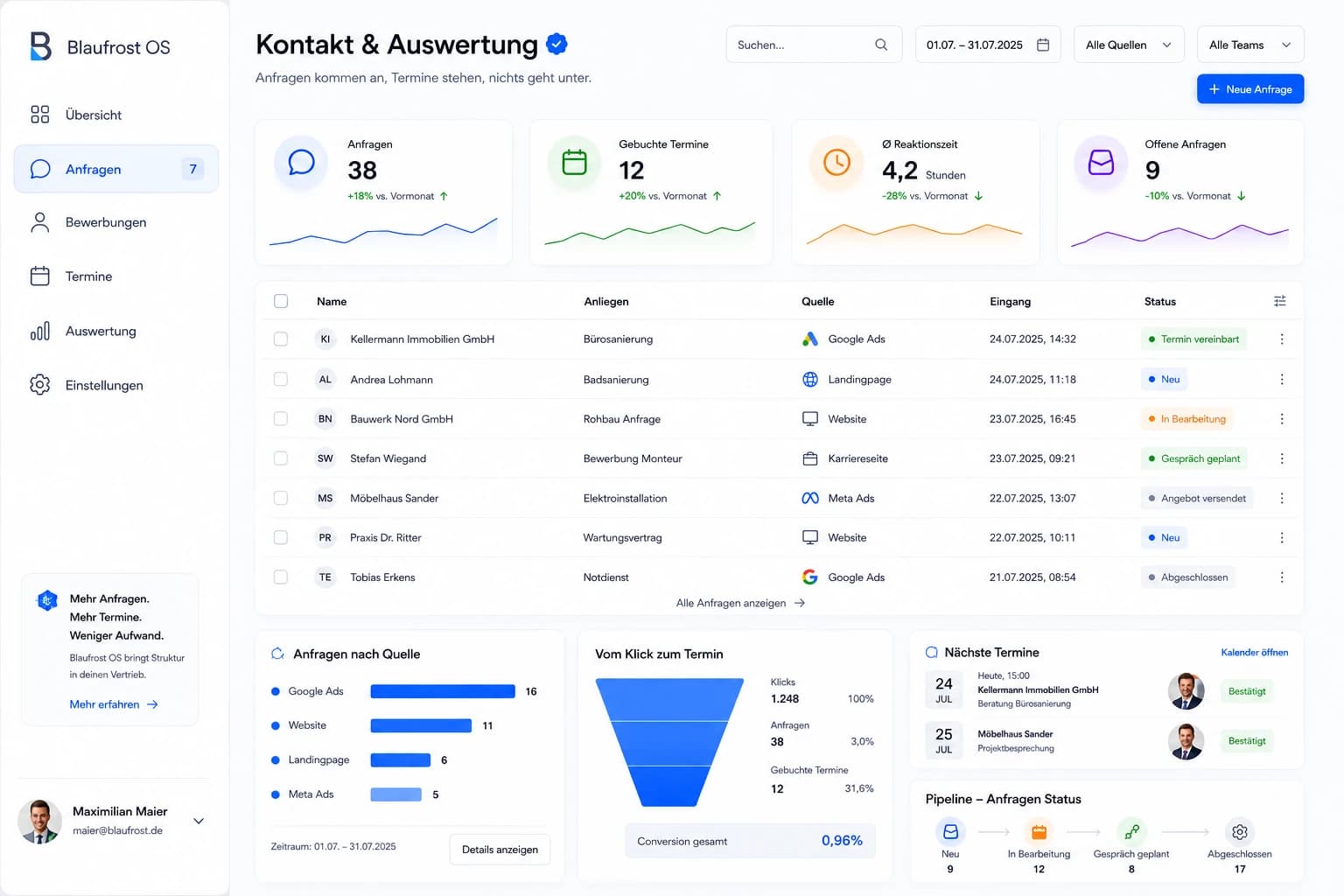Open row options for Andrea Lohmann
Screen dimensions: 1344x896
[x=1282, y=380]
